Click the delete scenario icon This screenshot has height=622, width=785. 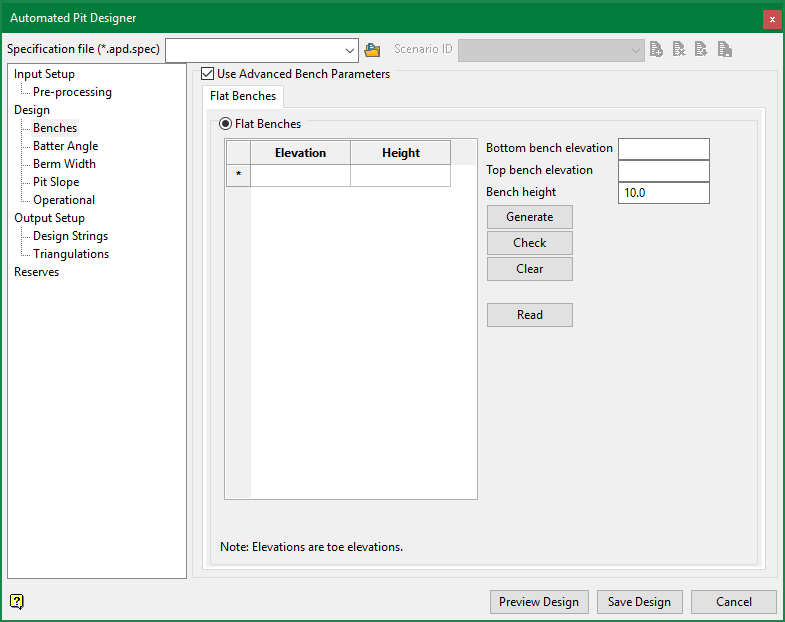click(x=679, y=49)
